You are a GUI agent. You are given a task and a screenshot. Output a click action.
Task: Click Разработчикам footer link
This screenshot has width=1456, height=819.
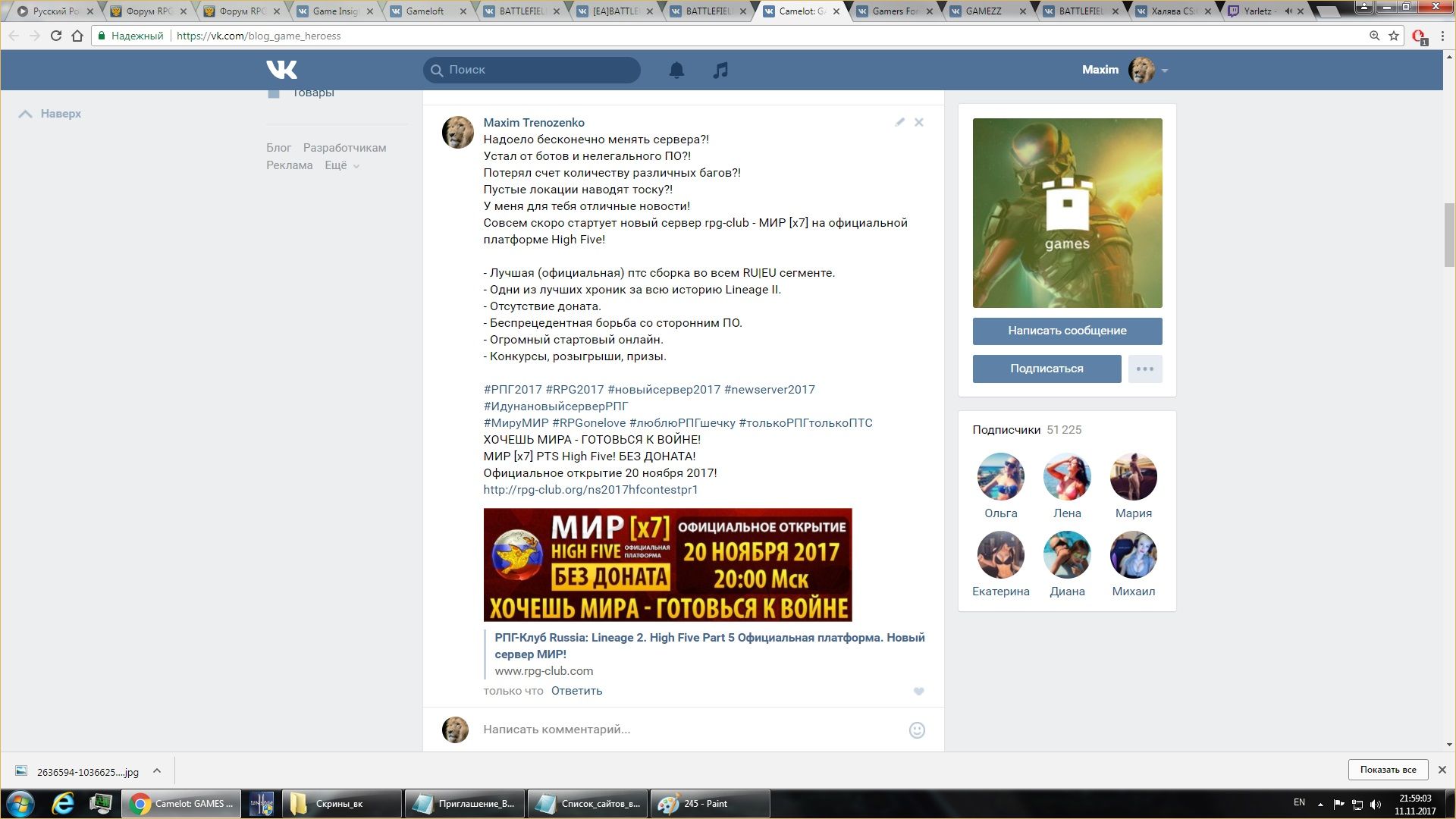pyautogui.click(x=344, y=148)
